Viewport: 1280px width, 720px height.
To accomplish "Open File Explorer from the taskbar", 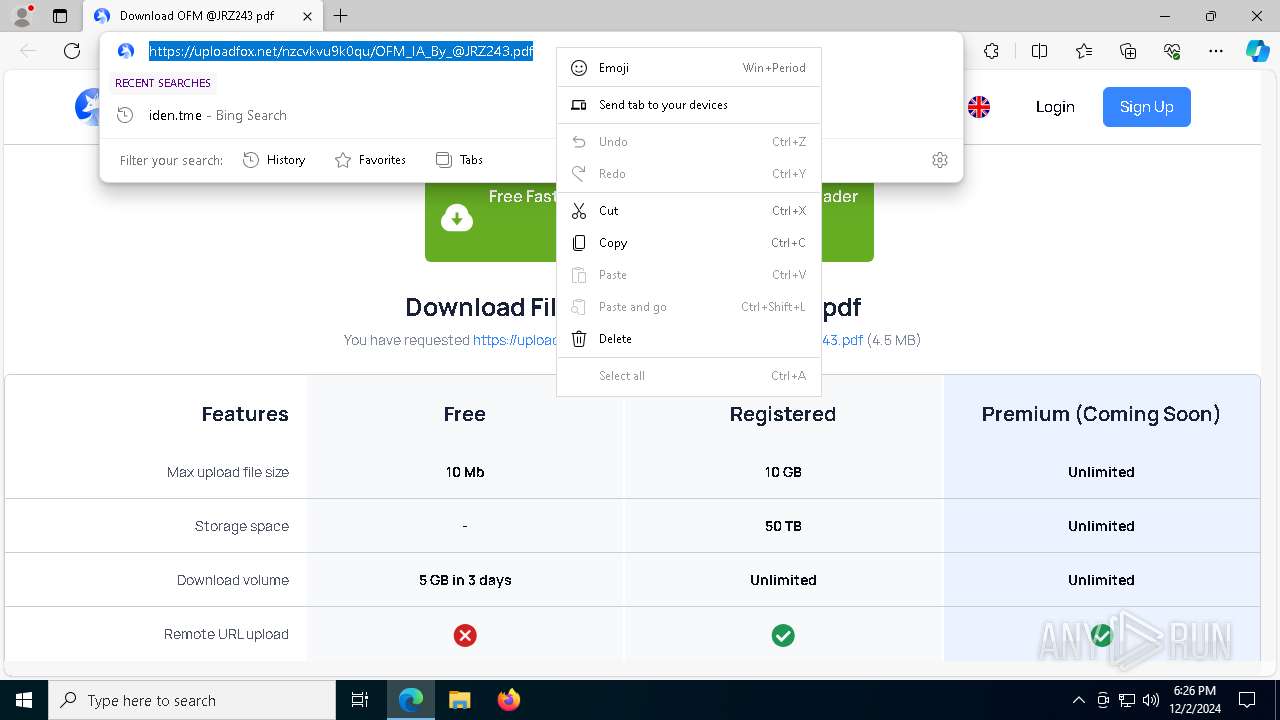I will pyautogui.click(x=459, y=700).
